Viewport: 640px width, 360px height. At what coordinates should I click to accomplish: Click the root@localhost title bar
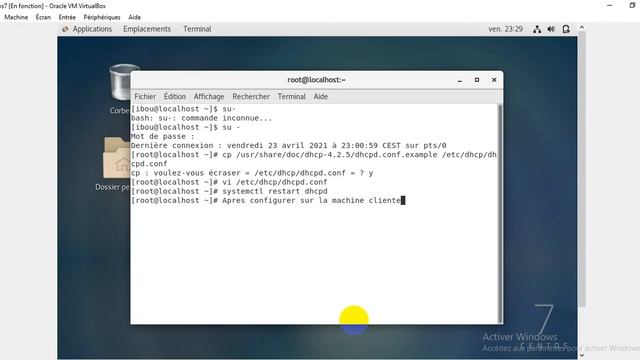(316, 80)
